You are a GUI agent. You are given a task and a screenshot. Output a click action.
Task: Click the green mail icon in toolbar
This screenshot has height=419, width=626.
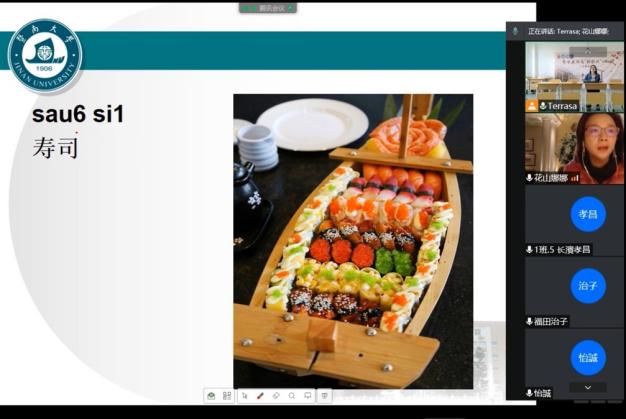click(211, 395)
